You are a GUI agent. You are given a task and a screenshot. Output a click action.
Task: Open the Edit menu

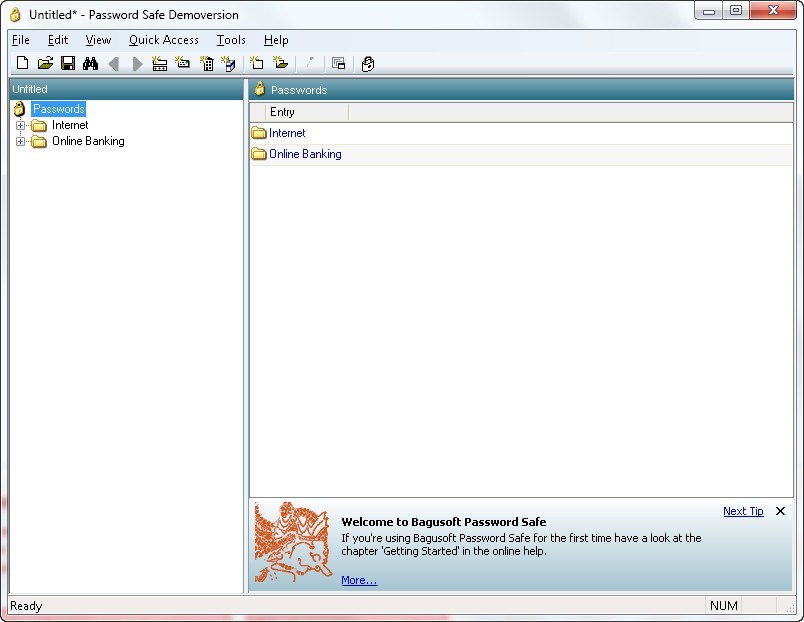[57, 40]
